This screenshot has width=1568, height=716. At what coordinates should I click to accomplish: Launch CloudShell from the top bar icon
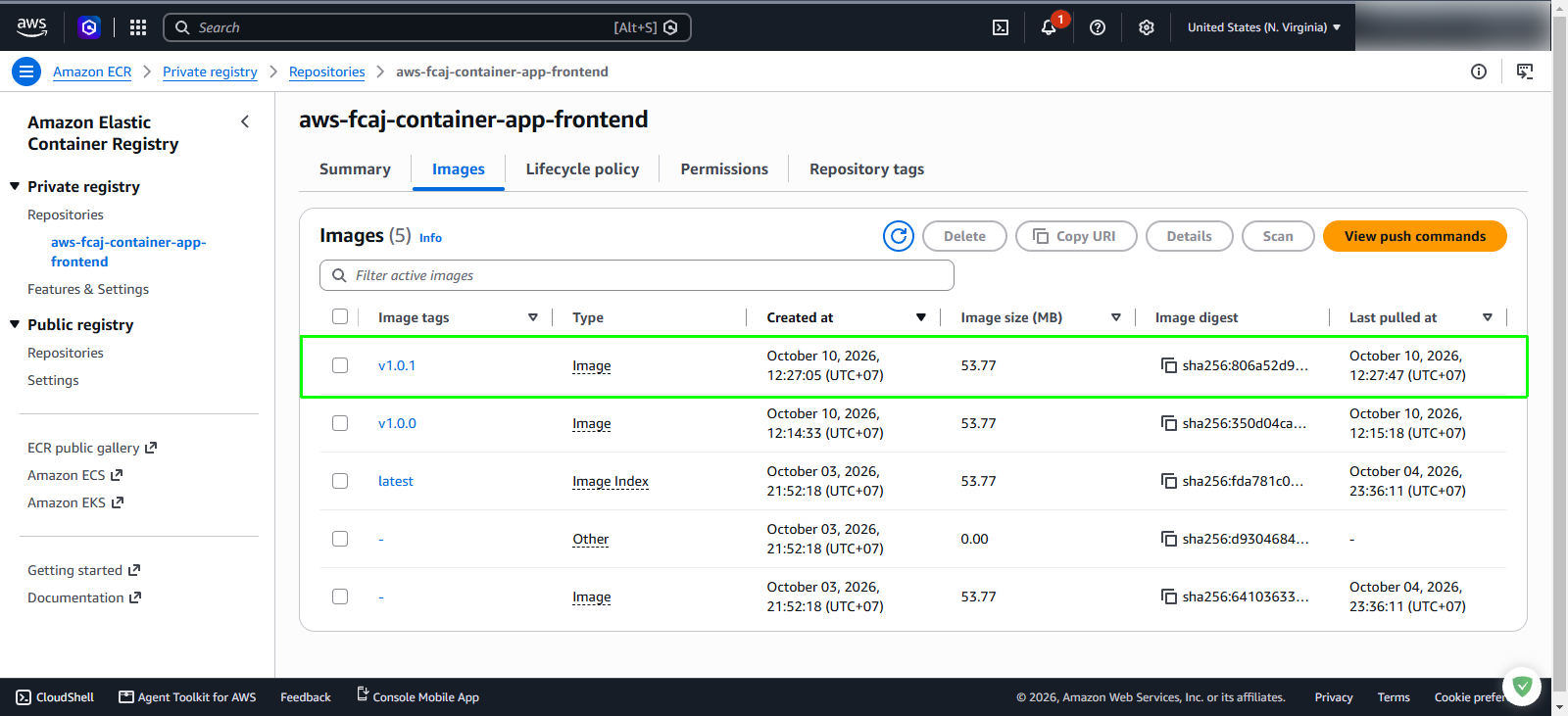pos(1001,27)
